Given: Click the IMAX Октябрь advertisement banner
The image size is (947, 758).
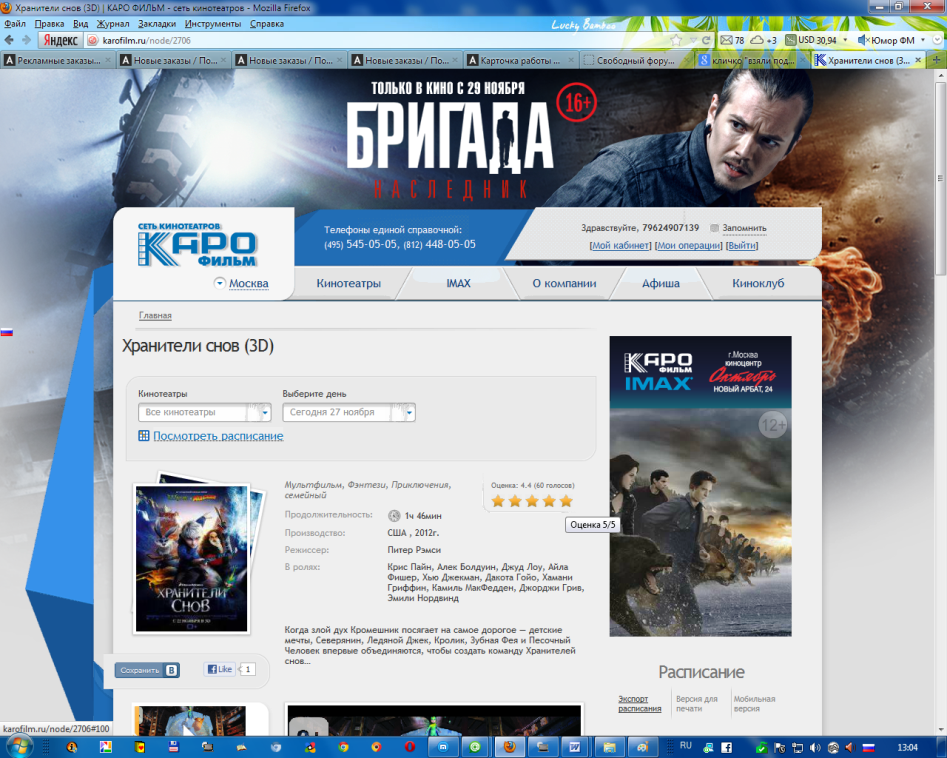Looking at the screenshot, I should [700, 486].
